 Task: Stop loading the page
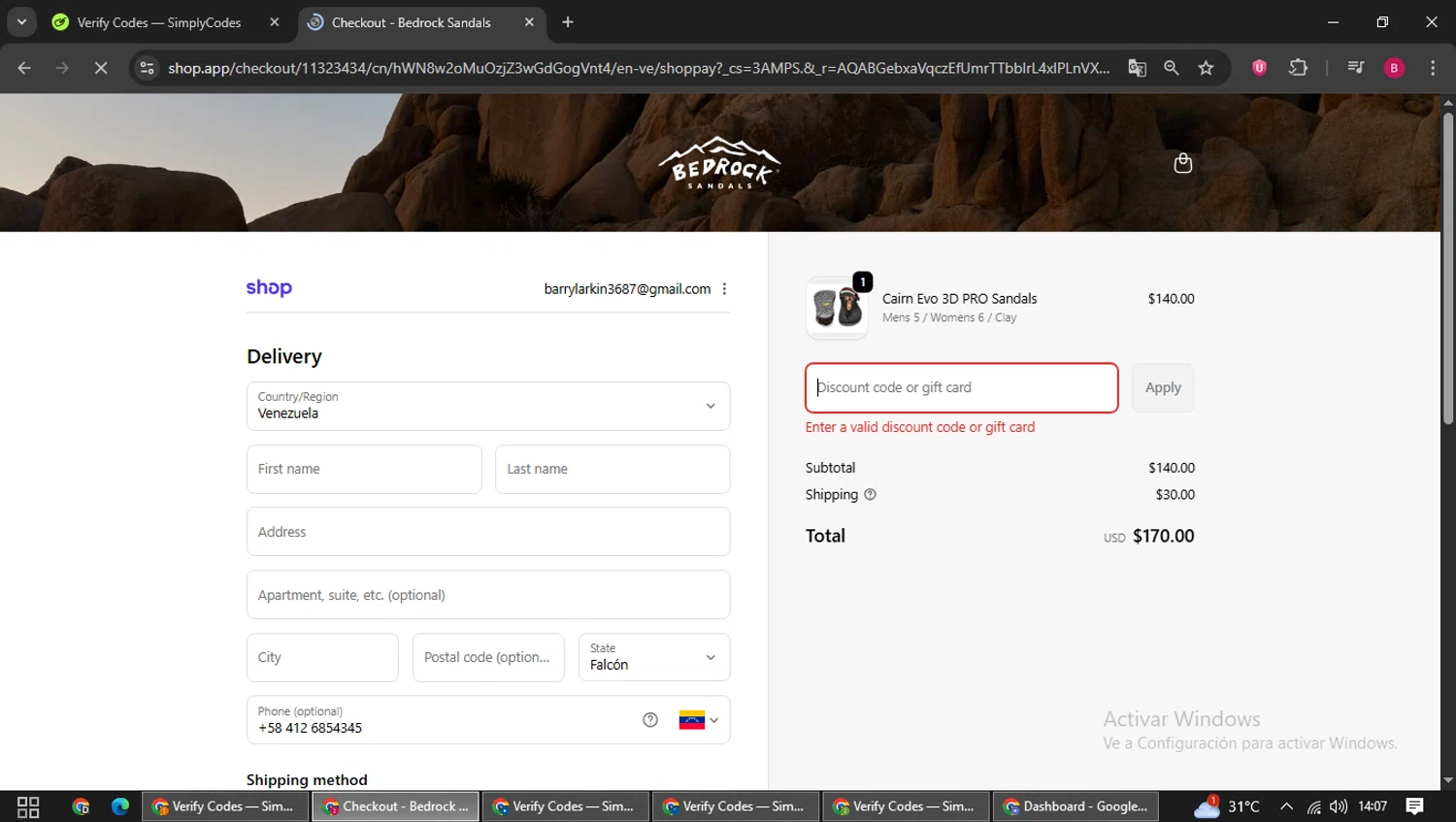tap(101, 68)
